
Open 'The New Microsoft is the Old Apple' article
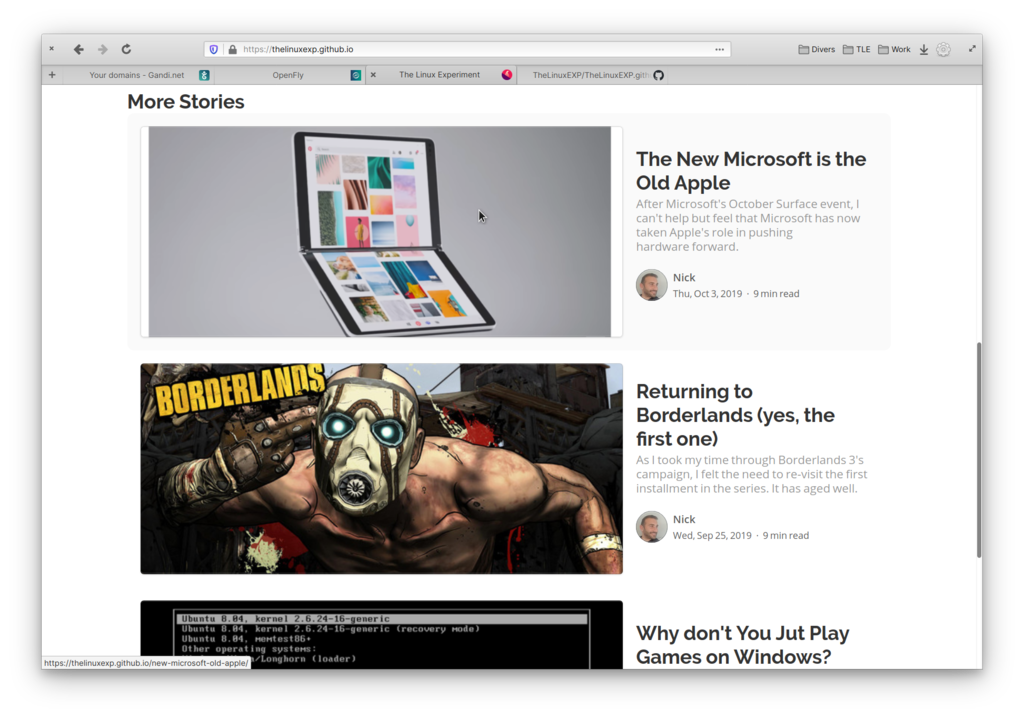coord(751,171)
